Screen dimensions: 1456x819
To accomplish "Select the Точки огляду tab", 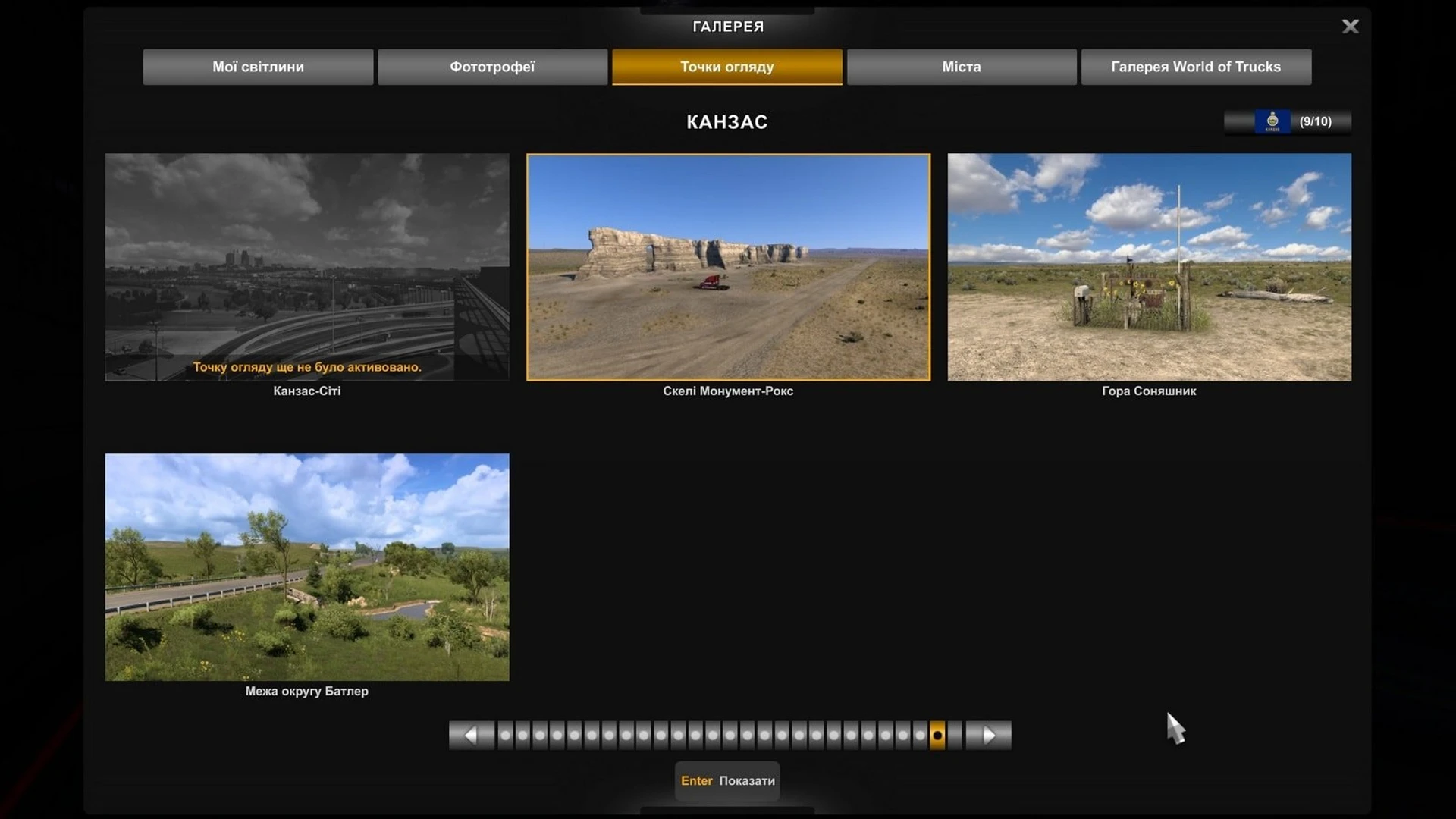I will [x=727, y=67].
